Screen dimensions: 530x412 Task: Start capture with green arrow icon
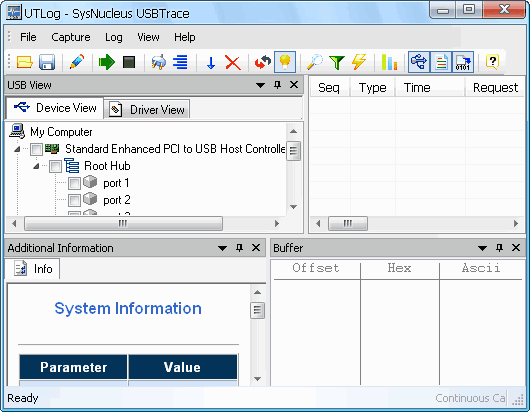[107, 62]
